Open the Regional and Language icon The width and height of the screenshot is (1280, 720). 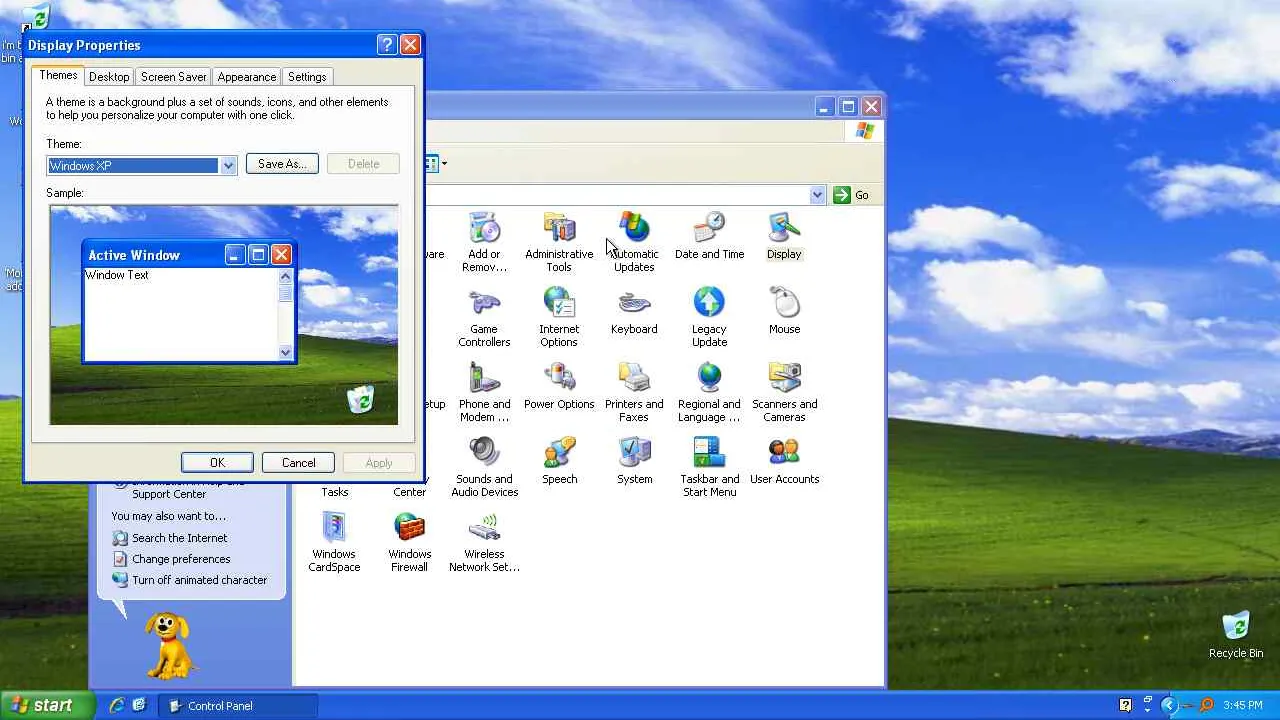709,392
